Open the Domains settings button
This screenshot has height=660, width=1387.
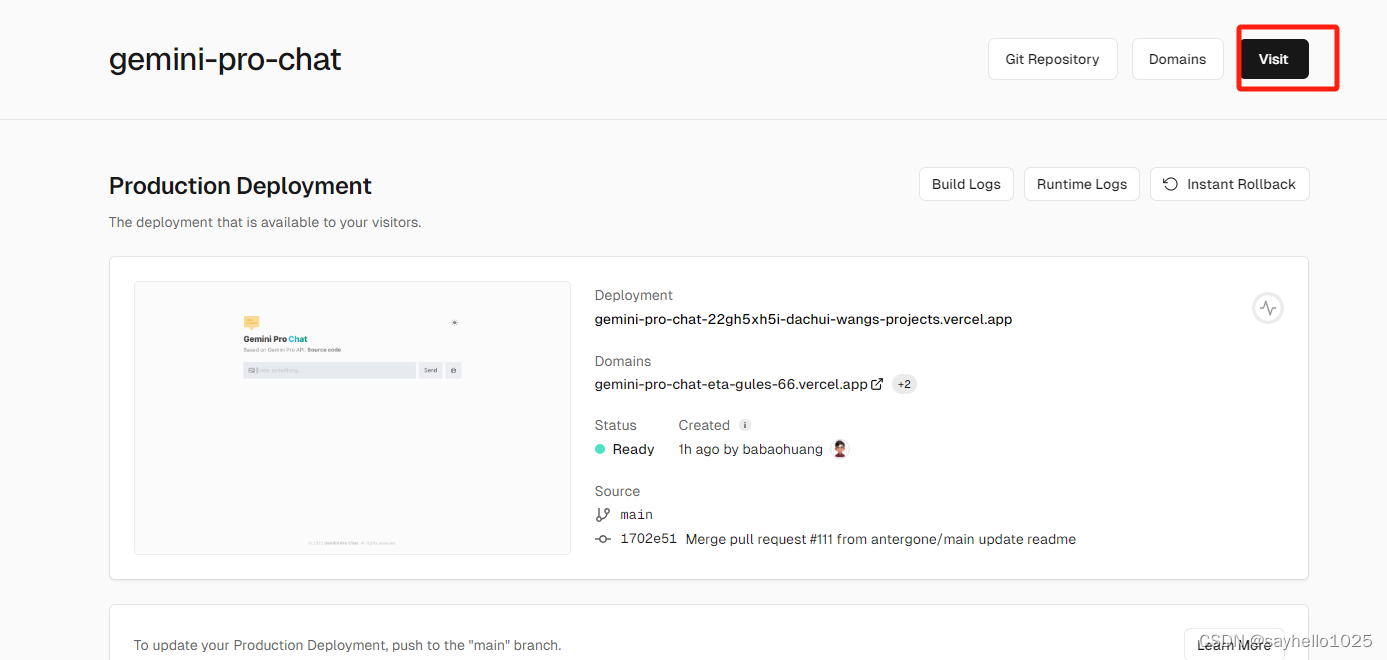click(1177, 59)
